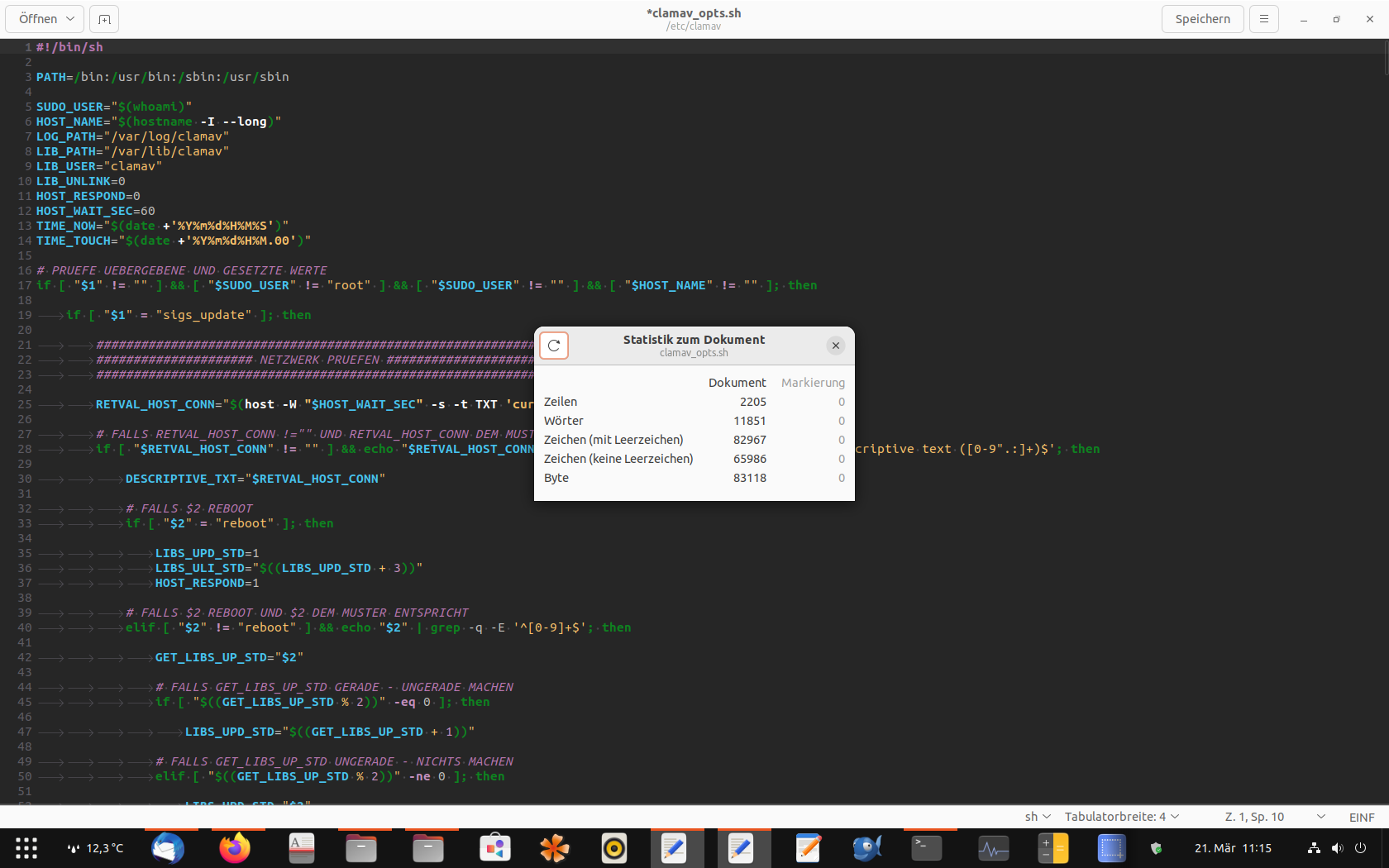This screenshot has width=1389, height=868.
Task: Click the LOG_PATH line in the editor
Action: tap(132, 136)
